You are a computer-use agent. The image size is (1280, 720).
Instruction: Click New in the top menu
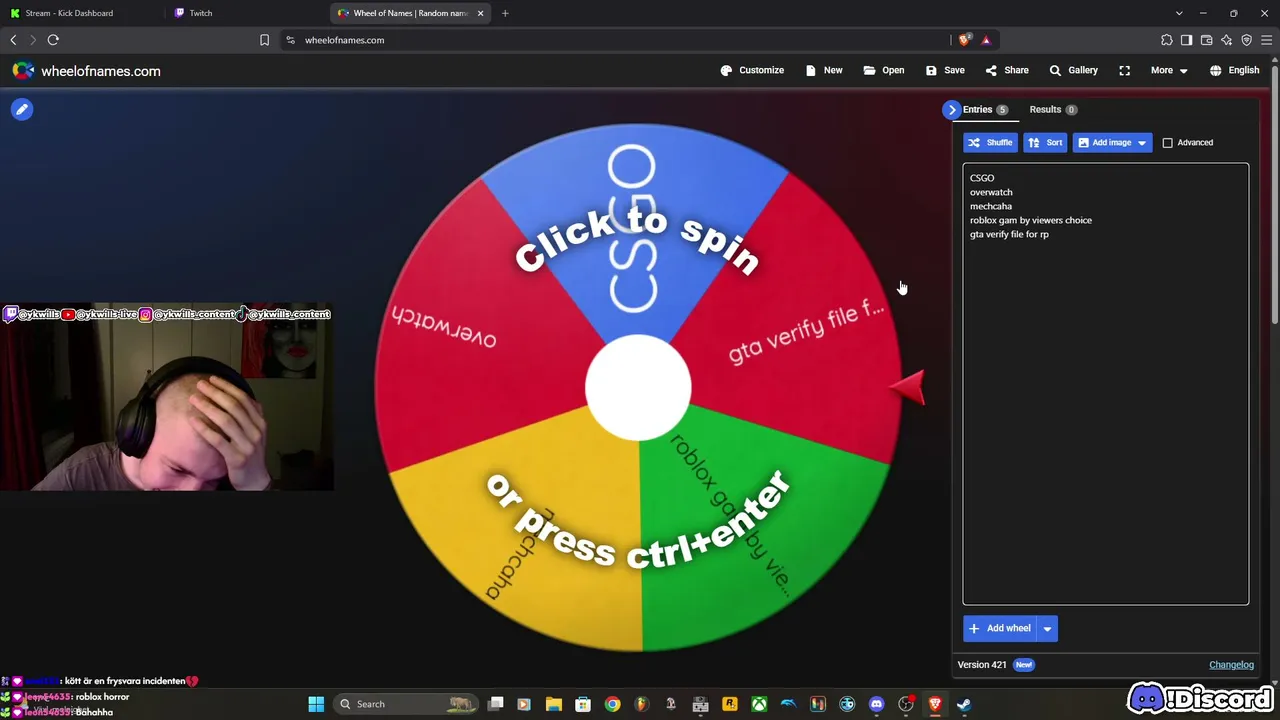click(x=824, y=71)
